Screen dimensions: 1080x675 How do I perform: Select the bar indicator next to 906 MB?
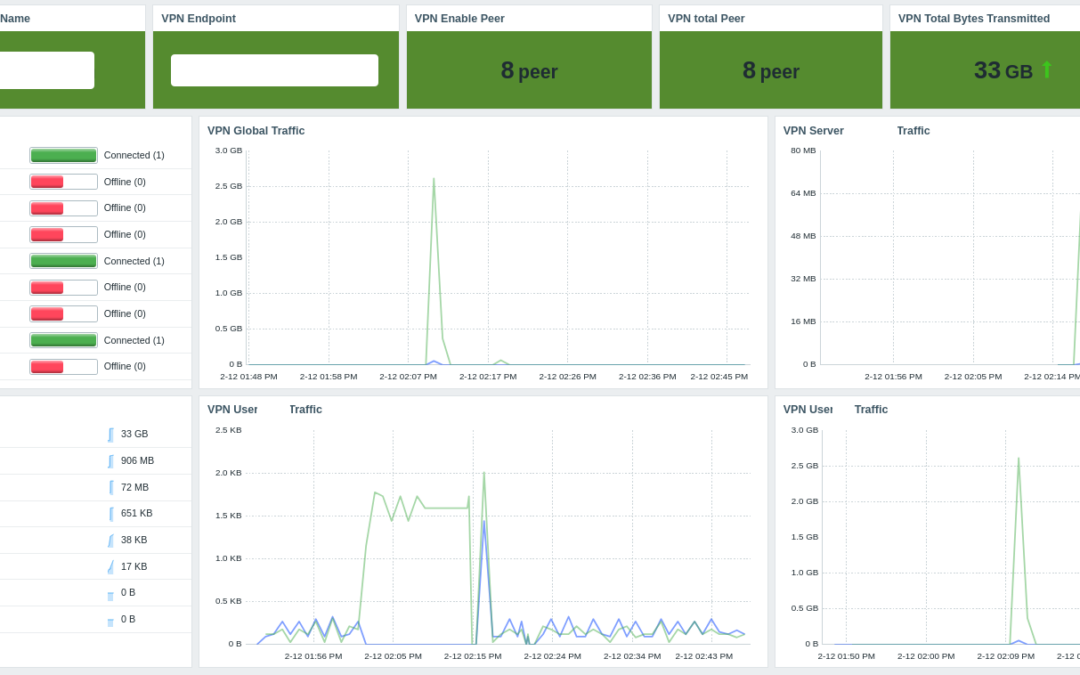(111, 461)
